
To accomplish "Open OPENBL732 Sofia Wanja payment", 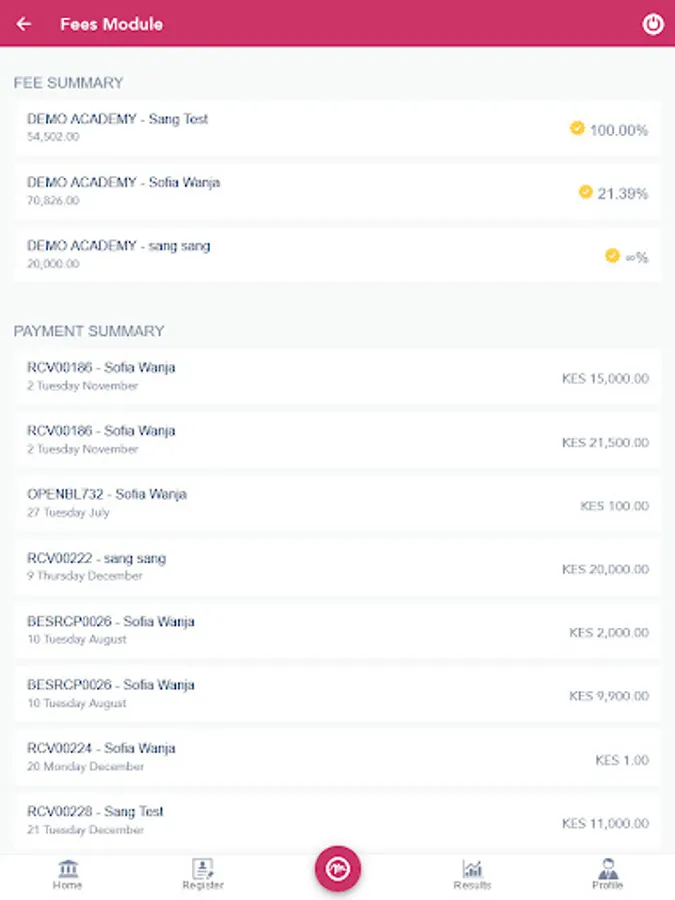I will 337,503.
